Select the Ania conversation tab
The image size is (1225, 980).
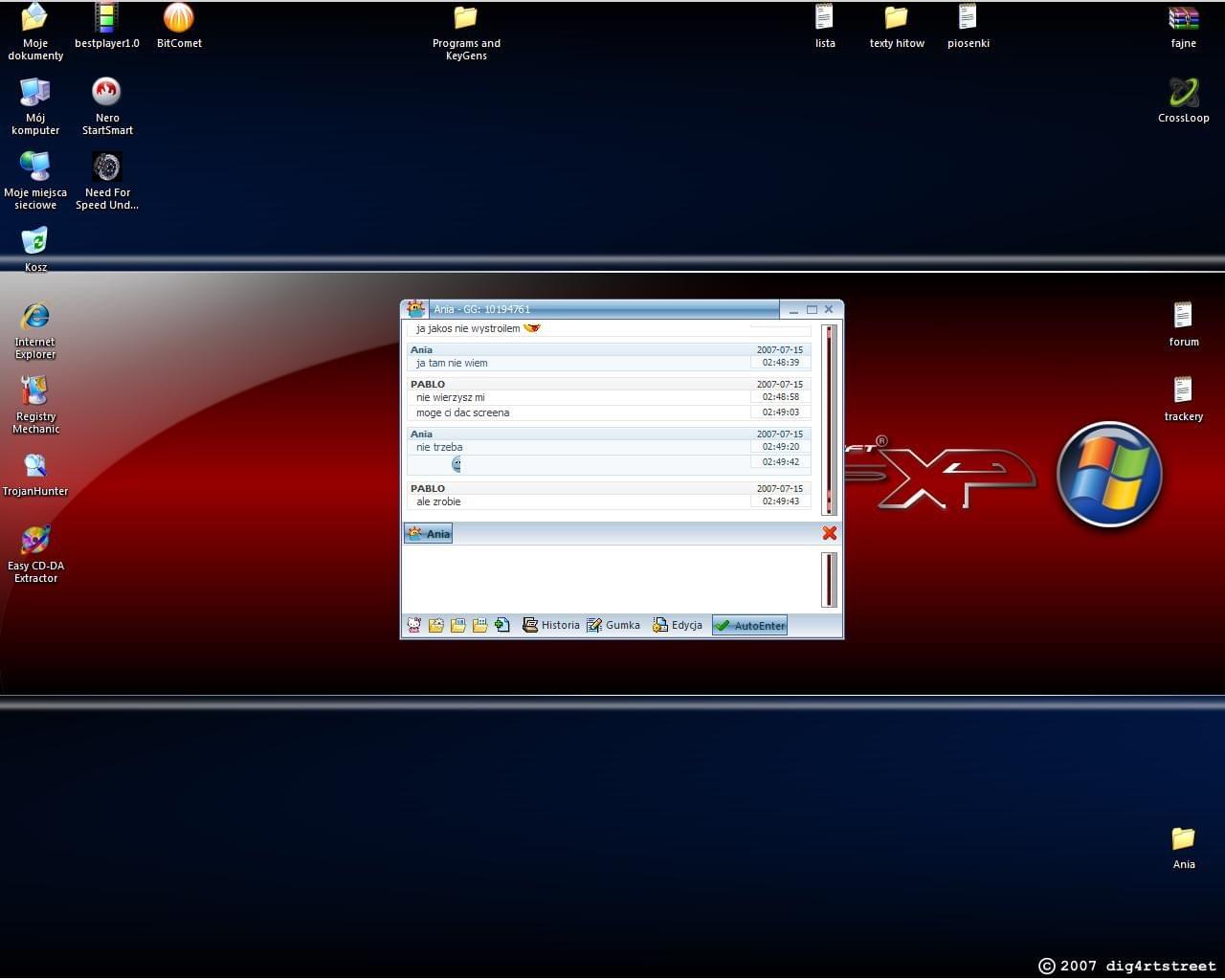tap(428, 533)
